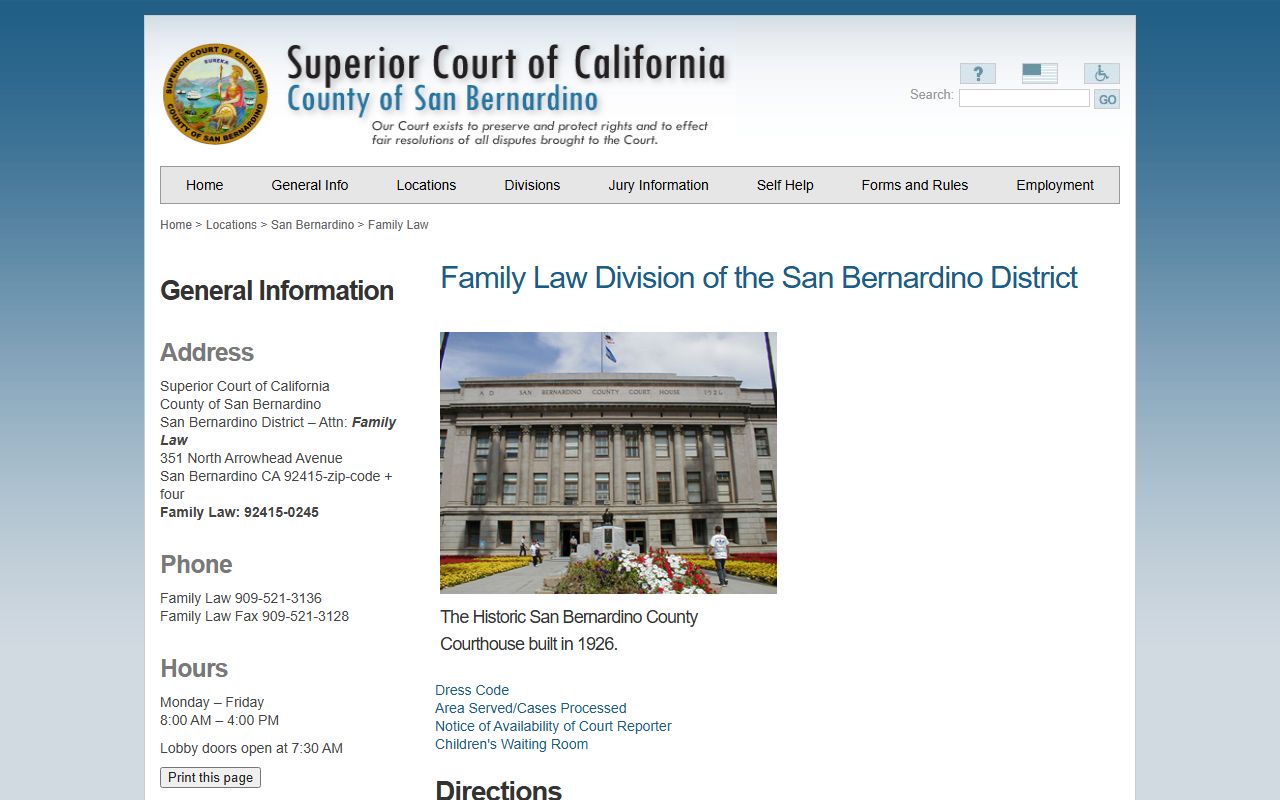Click the courthouse photo

[x=608, y=463]
